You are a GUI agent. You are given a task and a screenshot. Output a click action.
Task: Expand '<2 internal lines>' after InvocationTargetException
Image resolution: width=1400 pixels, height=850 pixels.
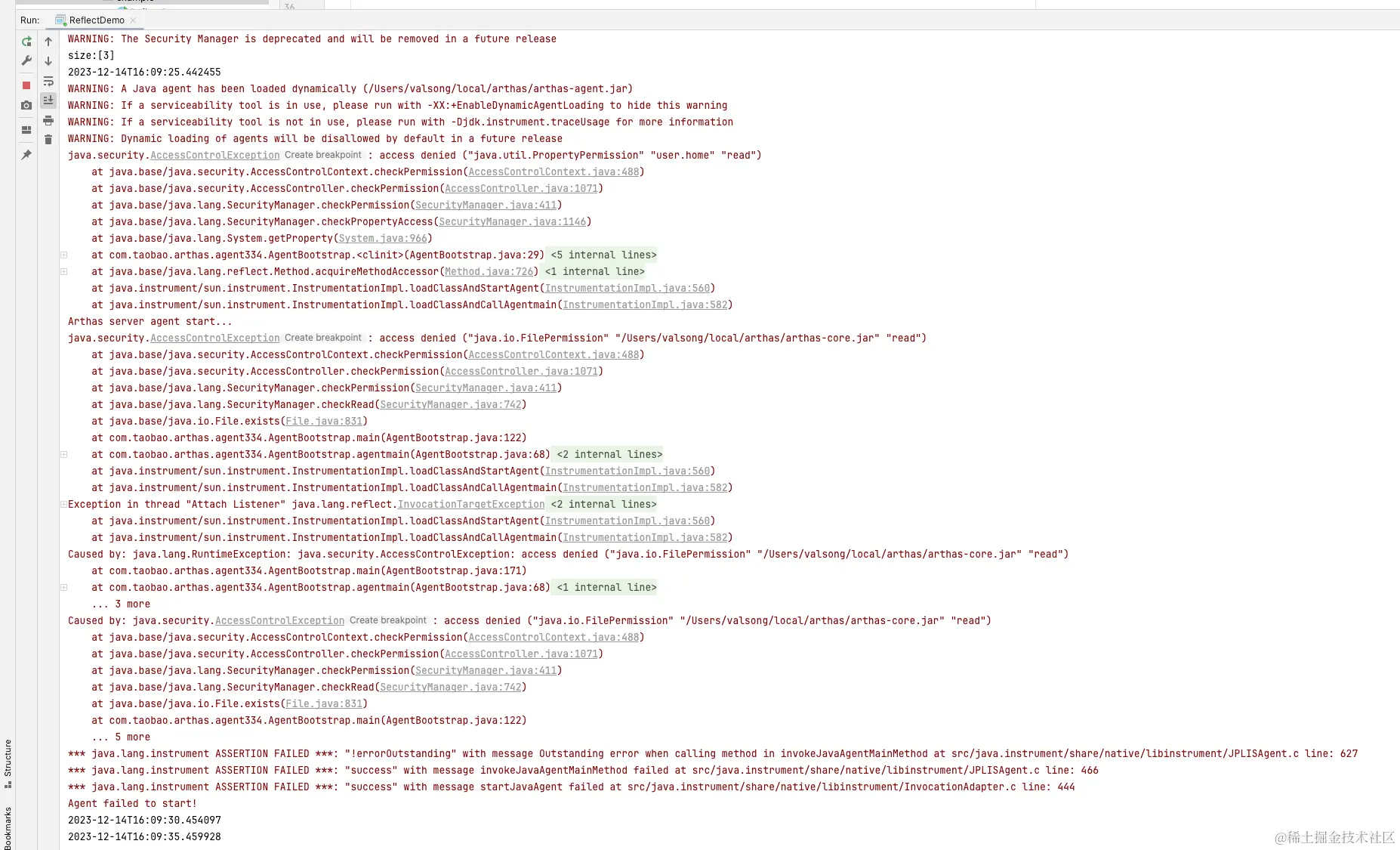603,504
